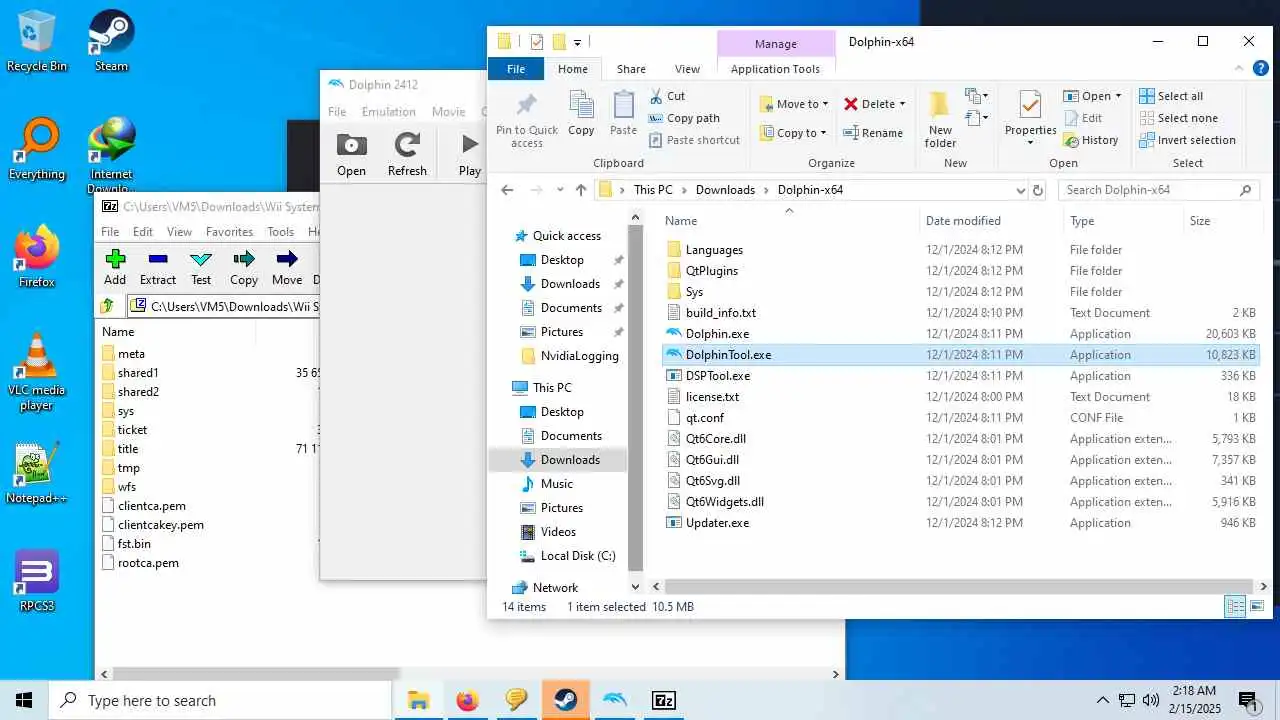Click Play in Dolphin toolbar

pyautogui.click(x=470, y=155)
